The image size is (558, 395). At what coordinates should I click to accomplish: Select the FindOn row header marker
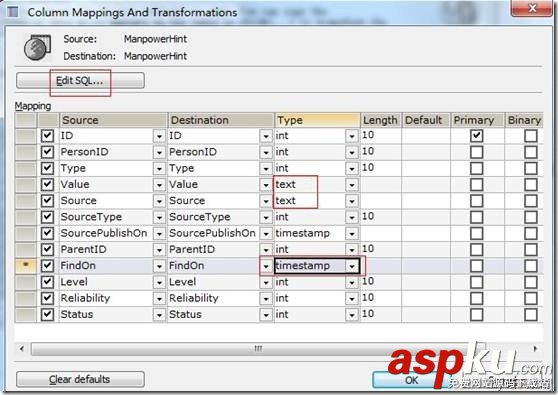tap(26, 266)
